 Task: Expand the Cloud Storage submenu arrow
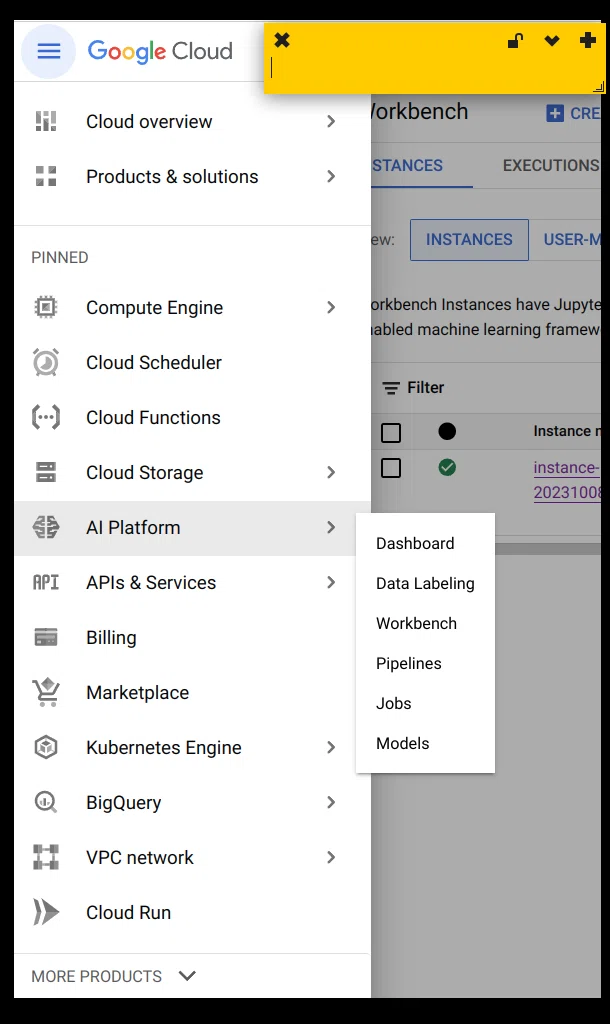pos(331,472)
